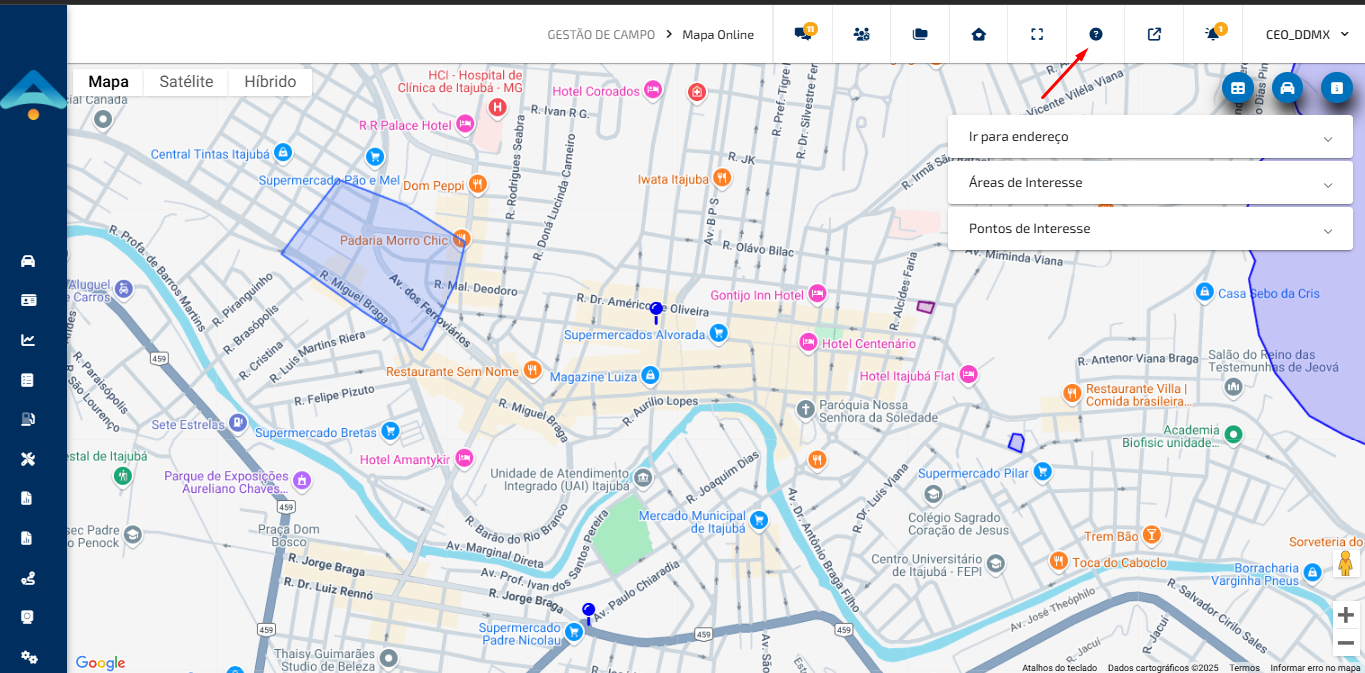Screen dimensions: 1365x673
Task: Click the Magazine Luiza map pin
Action: (x=650, y=374)
